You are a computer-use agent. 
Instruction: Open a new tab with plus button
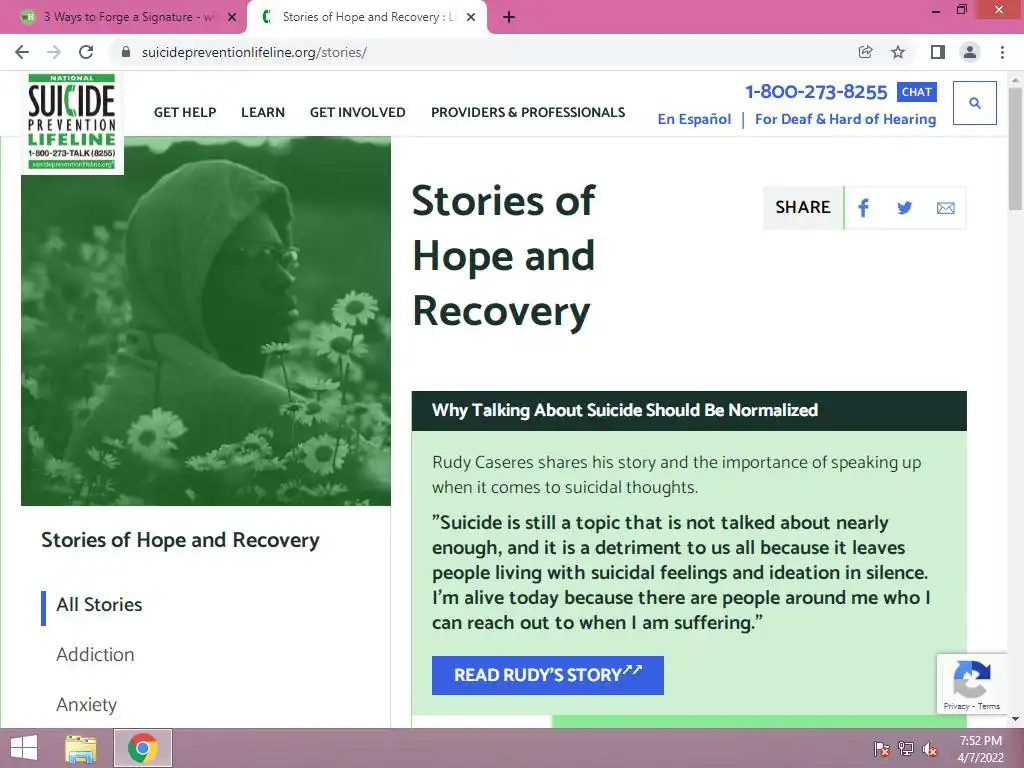point(509,17)
